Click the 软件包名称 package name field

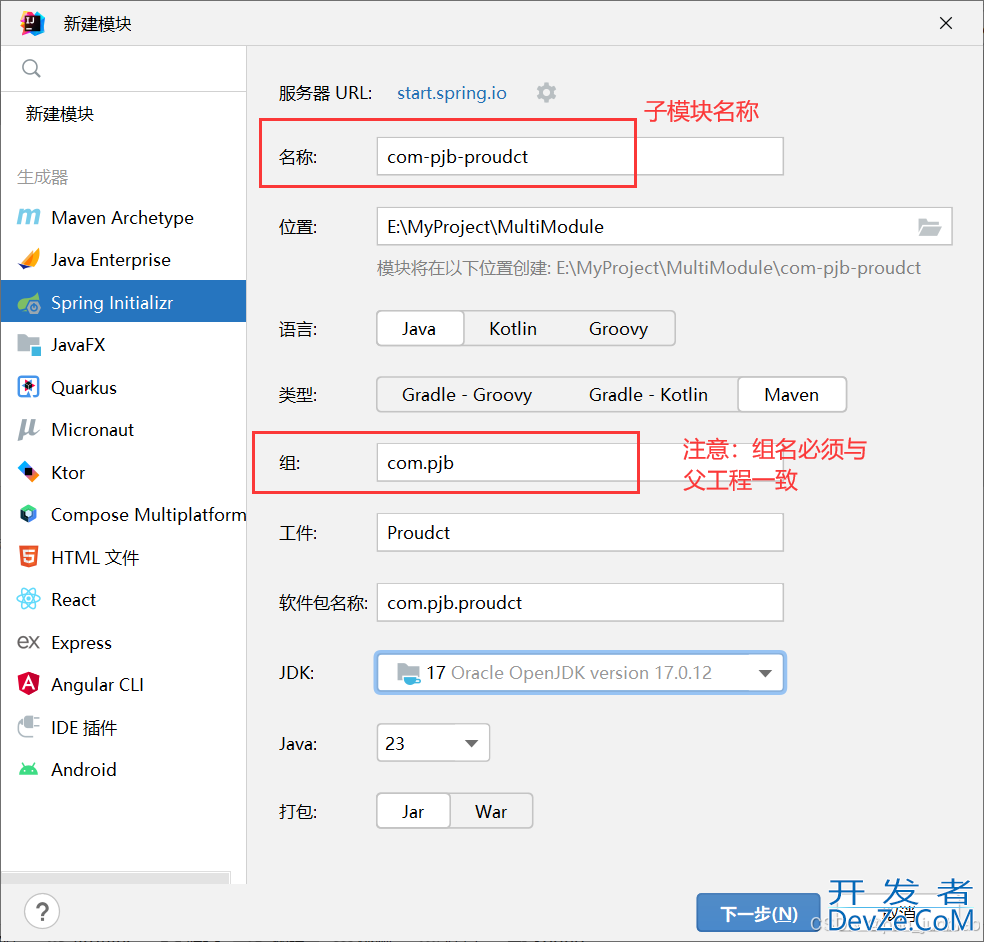click(580, 602)
